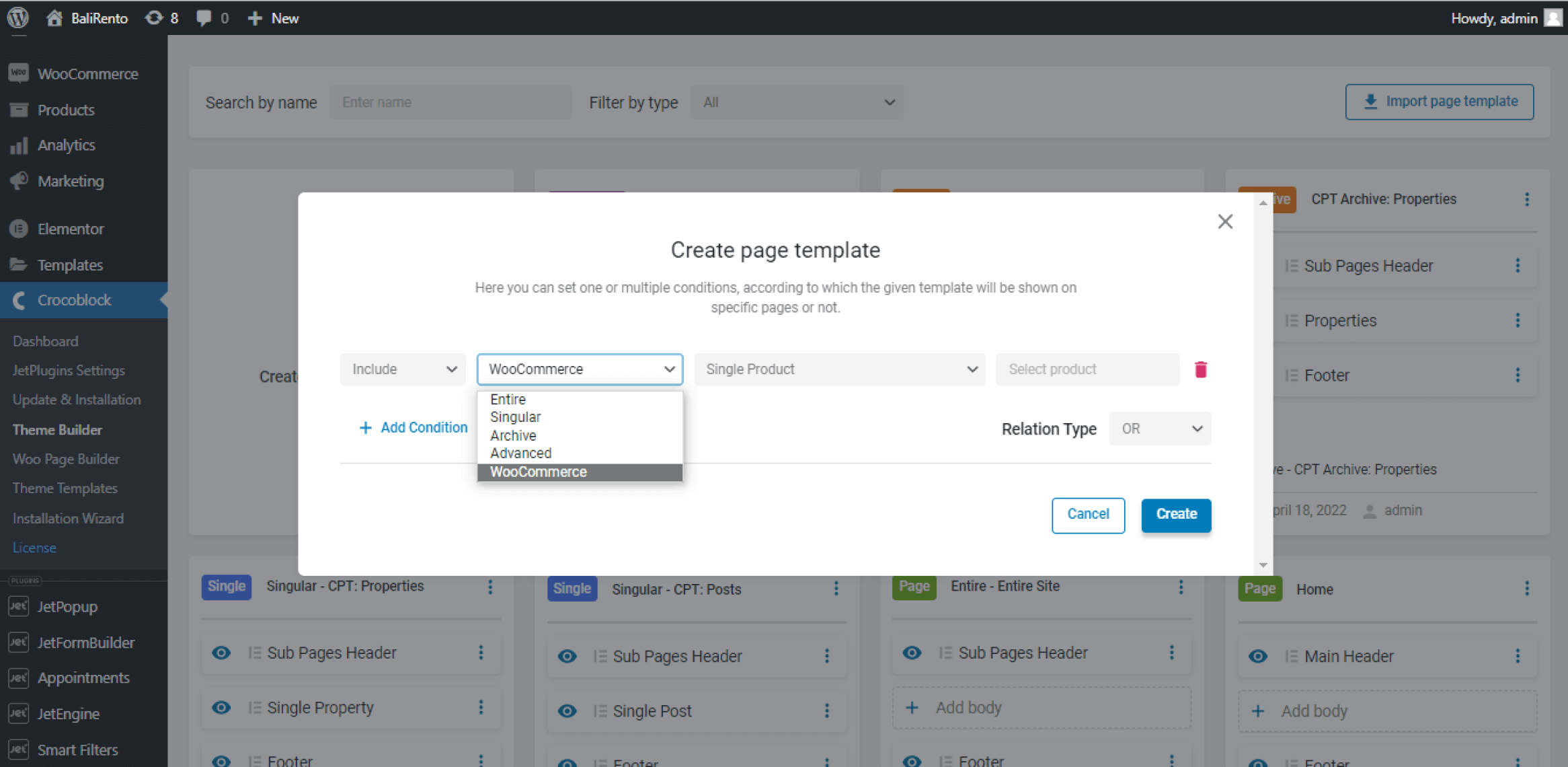This screenshot has height=767, width=1568.
Task: Choose Archive from the dropdown list
Action: tap(580, 435)
